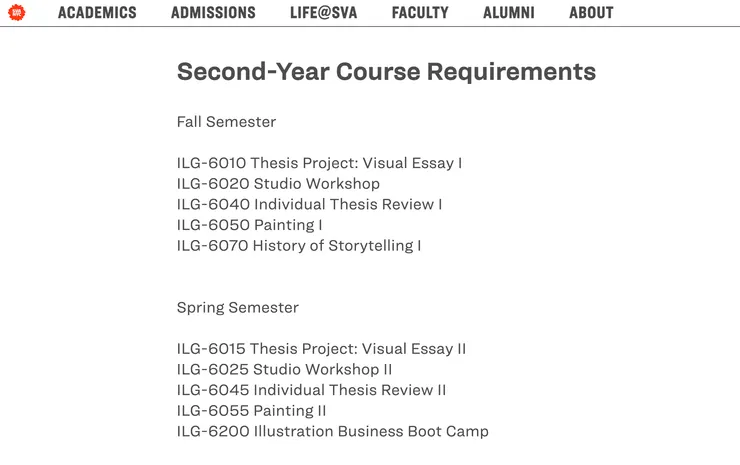This screenshot has height=465, width=740.
Task: Open the About menu
Action: point(591,13)
